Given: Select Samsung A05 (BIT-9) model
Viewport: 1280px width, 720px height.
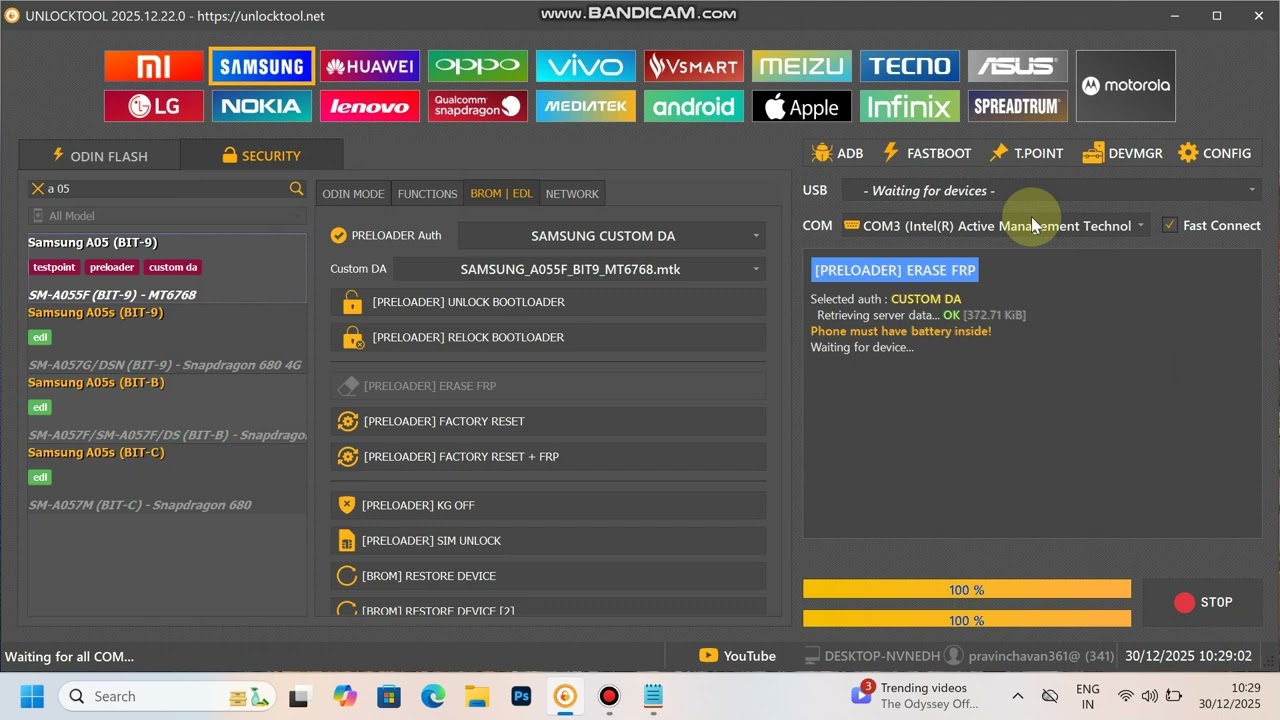Looking at the screenshot, I should coord(167,268).
